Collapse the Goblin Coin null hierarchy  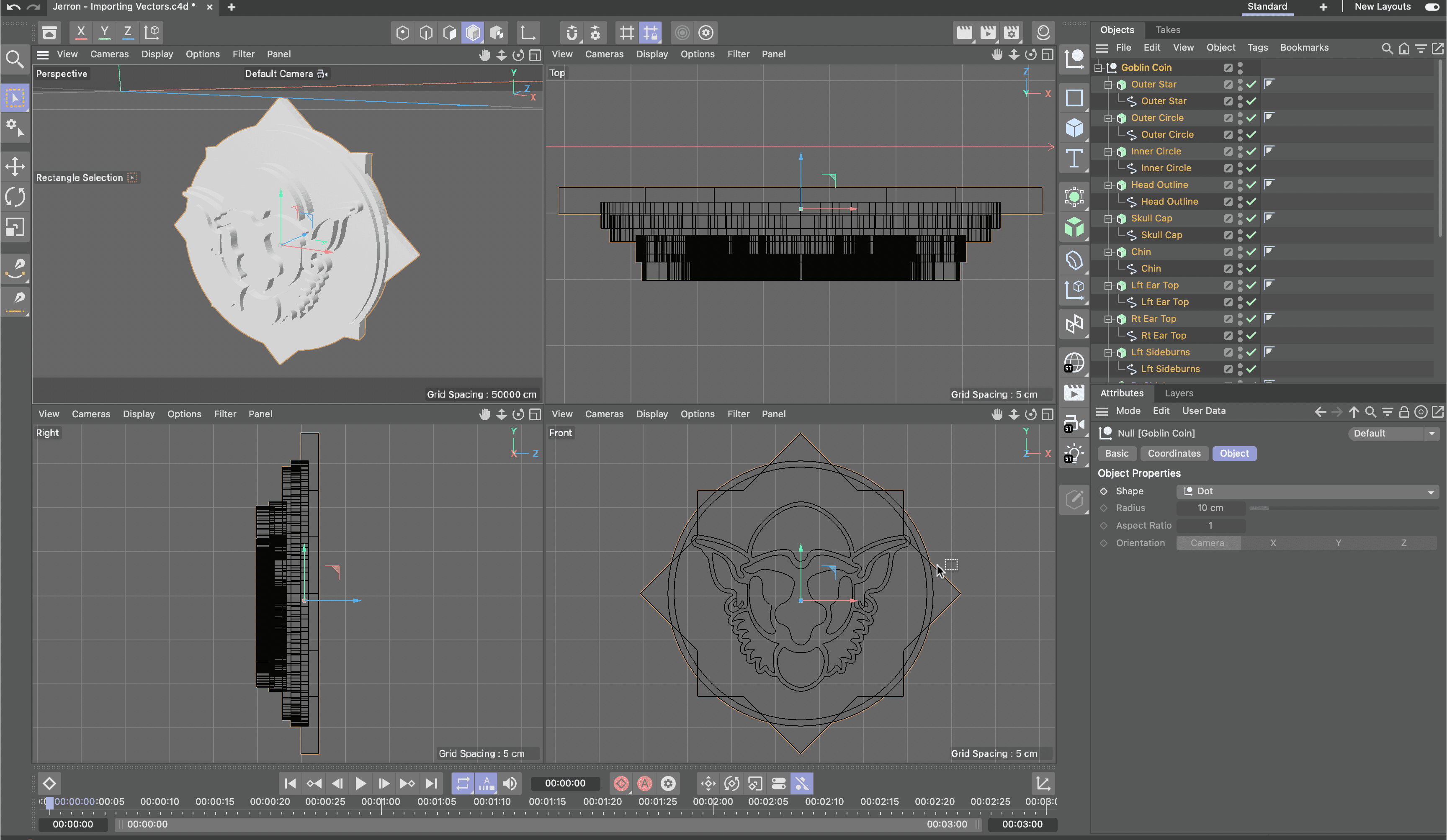pyautogui.click(x=1098, y=68)
